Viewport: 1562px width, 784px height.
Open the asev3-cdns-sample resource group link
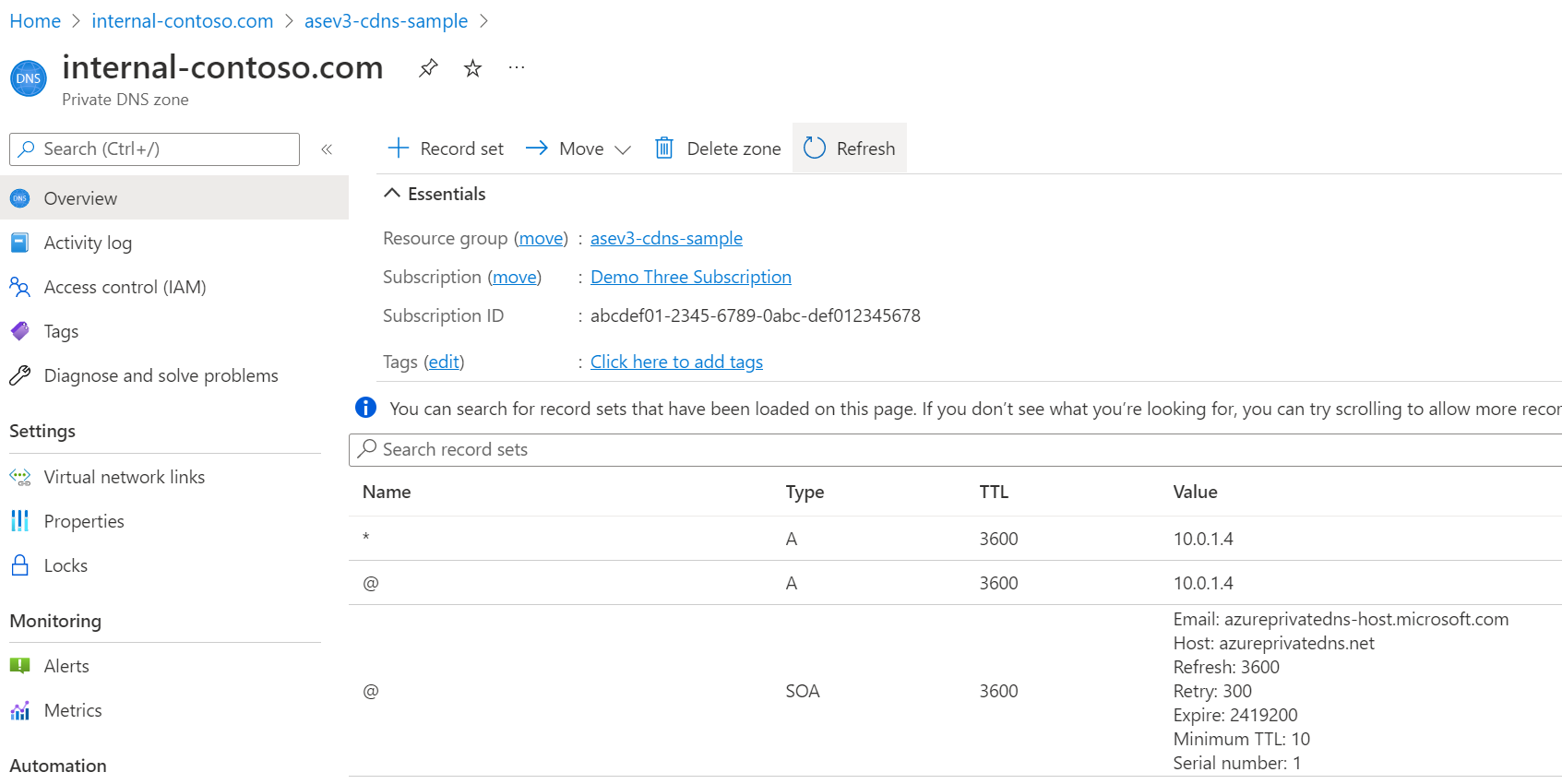[x=666, y=238]
